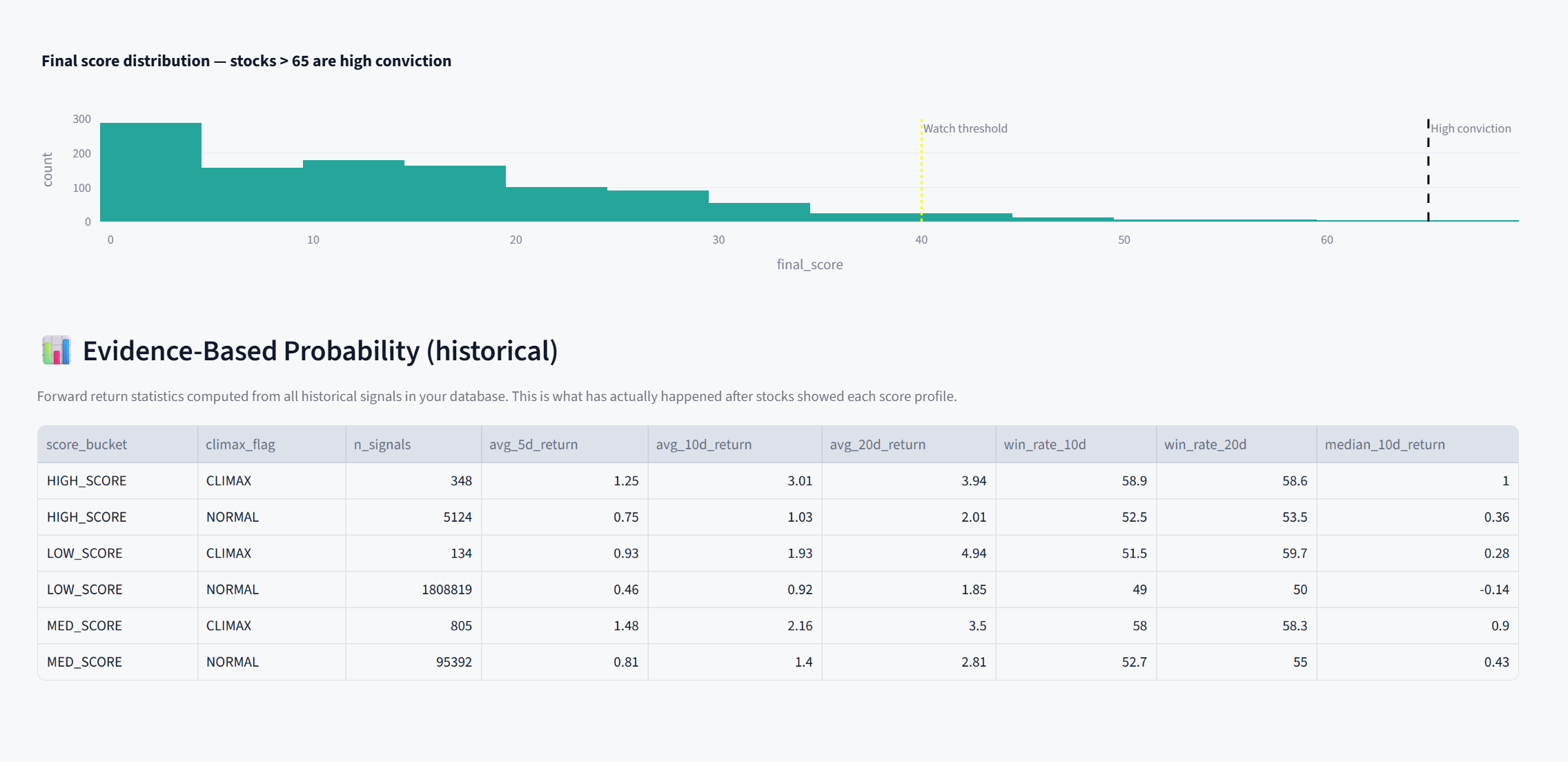Viewport: 1568px width, 762px height.
Task: Select n_signals cell showing 95392
Action: pos(413,662)
